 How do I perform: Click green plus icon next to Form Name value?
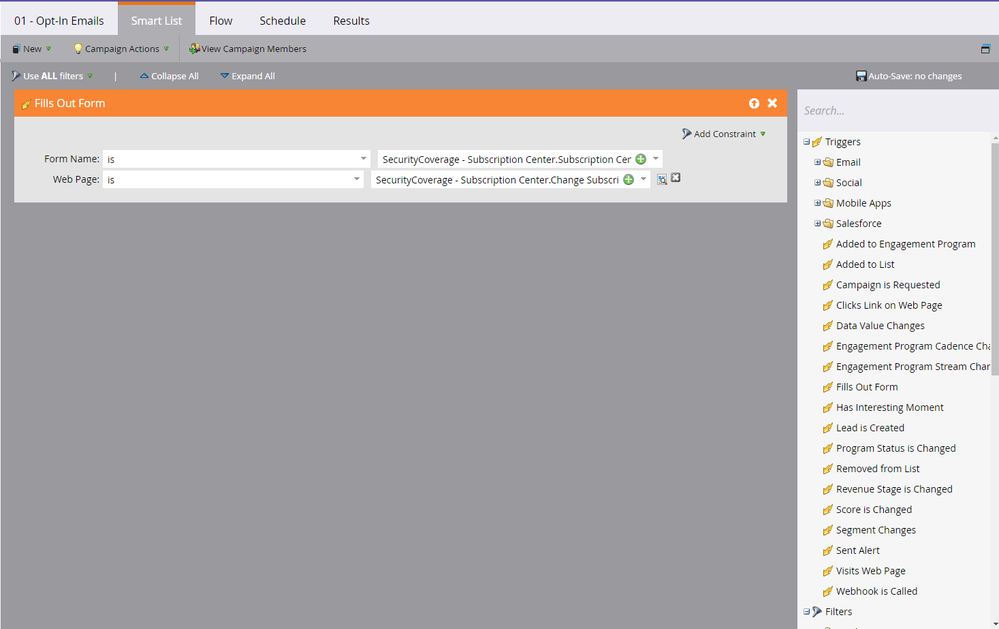pos(641,159)
